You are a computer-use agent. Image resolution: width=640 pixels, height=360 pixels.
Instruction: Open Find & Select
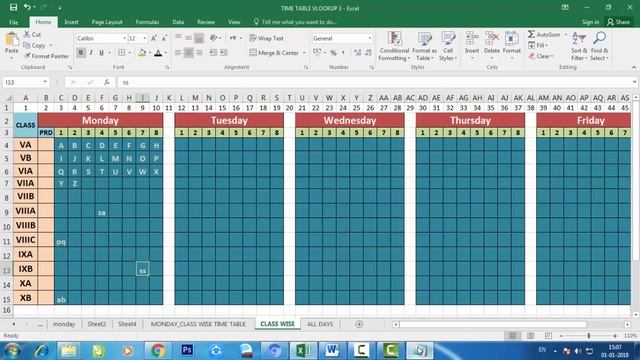pos(599,46)
